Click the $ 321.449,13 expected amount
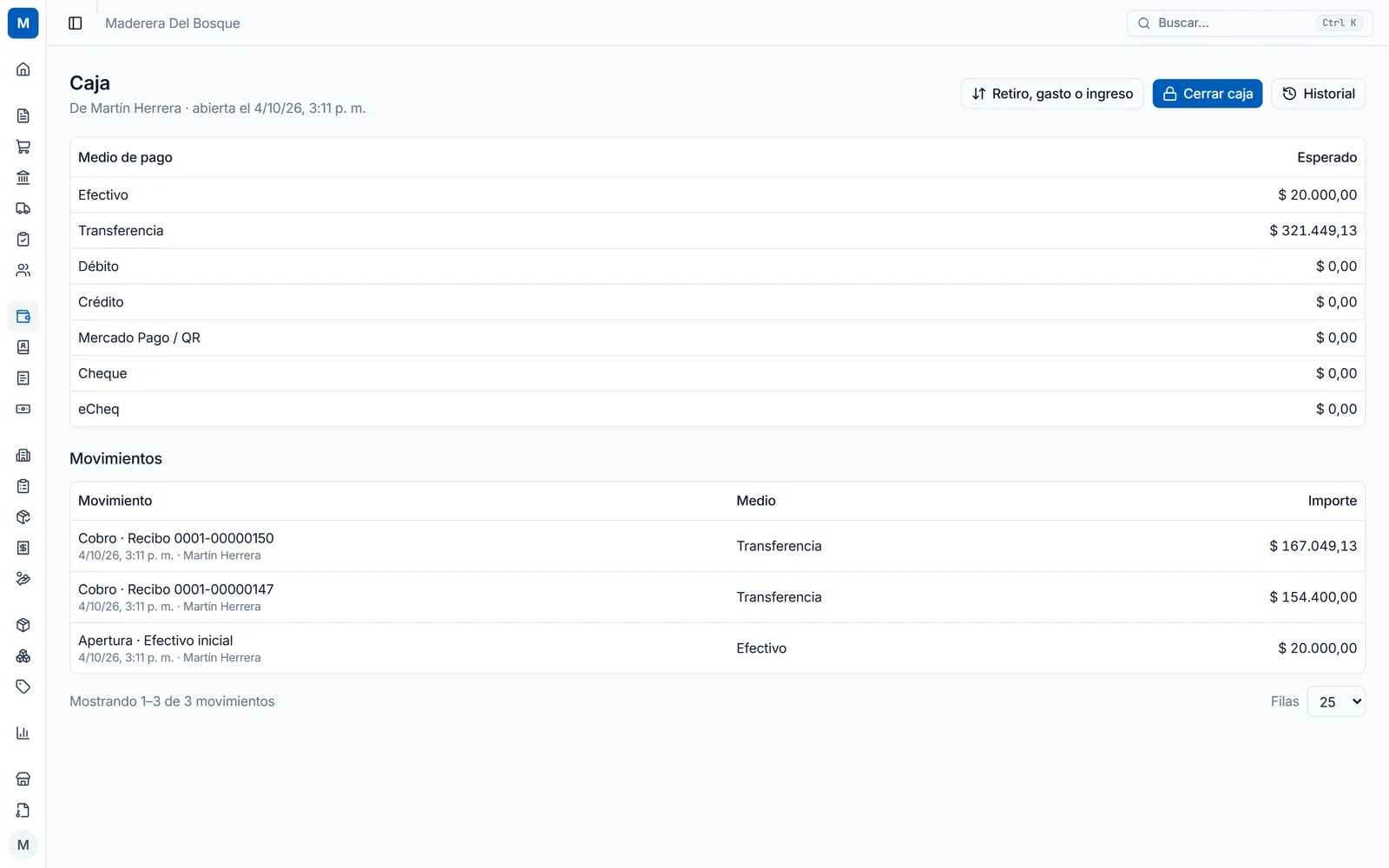 [1313, 231]
